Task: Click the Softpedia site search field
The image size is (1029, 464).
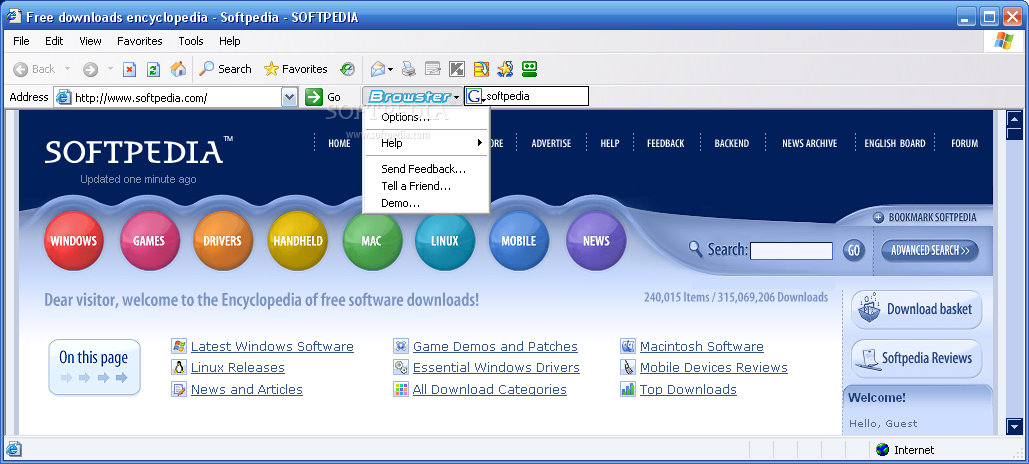Action: pos(791,251)
